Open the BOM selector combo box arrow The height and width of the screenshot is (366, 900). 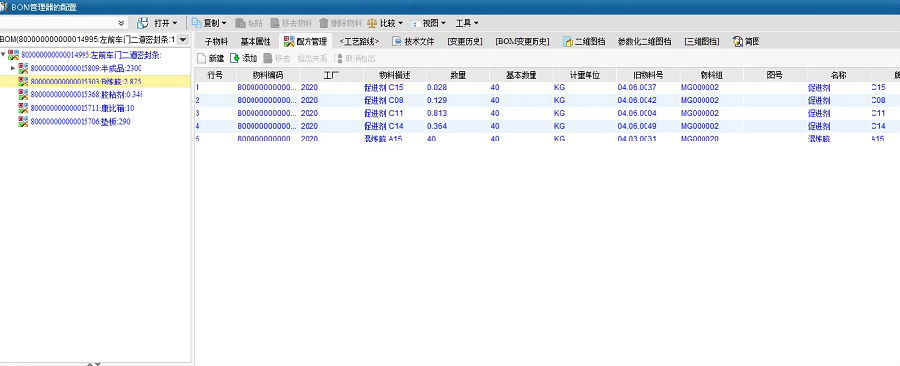(183, 40)
